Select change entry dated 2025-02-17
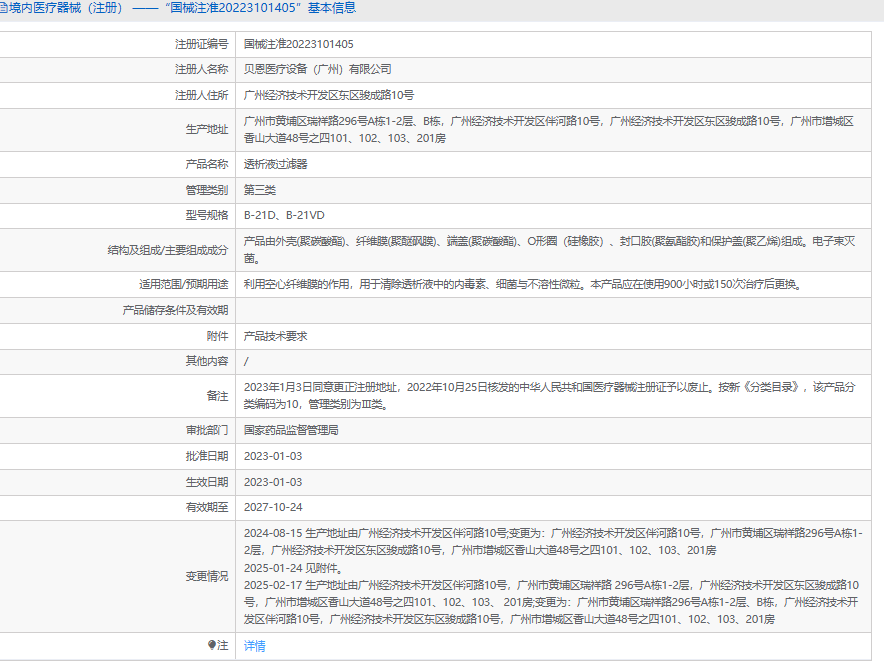The height and width of the screenshot is (666, 884). click(551, 602)
